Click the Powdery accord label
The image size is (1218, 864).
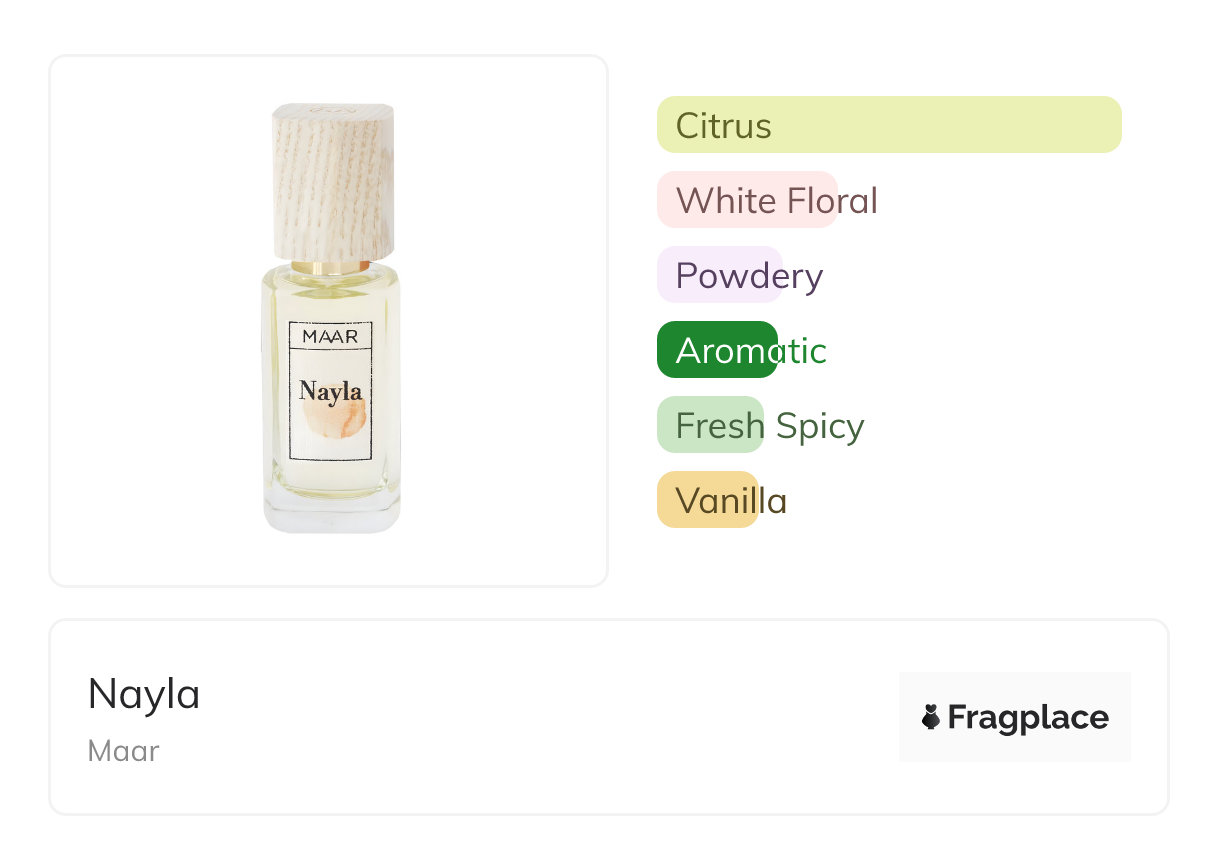pyautogui.click(x=748, y=275)
